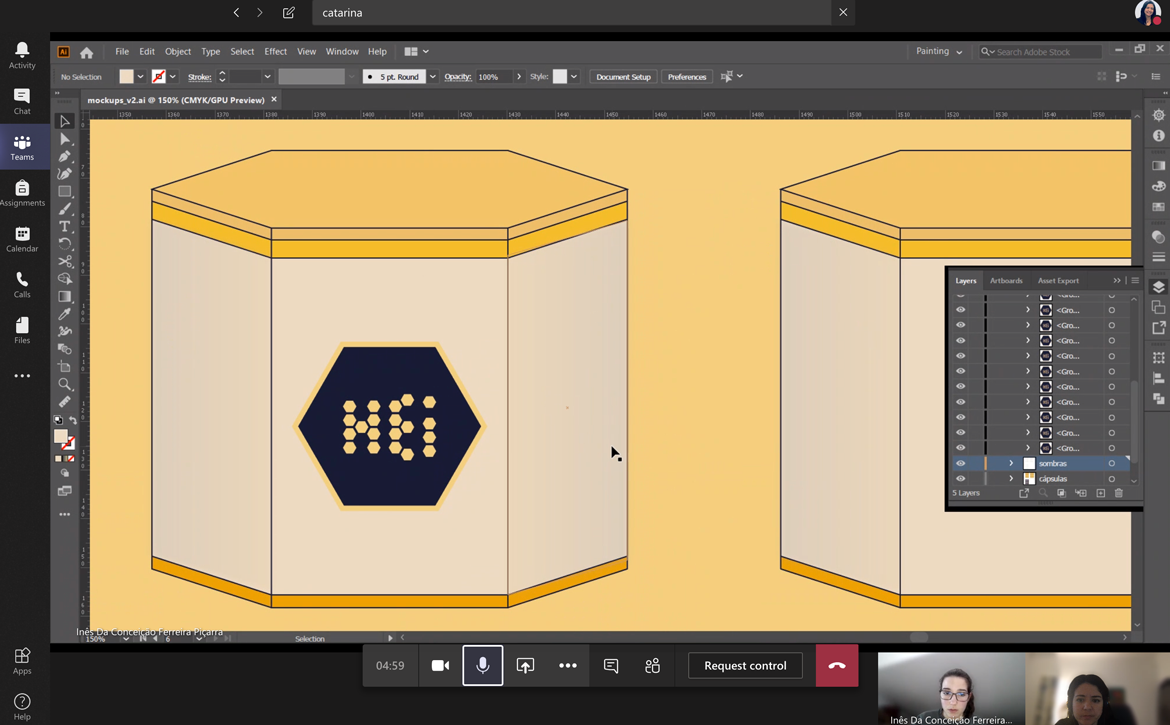Mute the microphone in the call bar
Screen dimensions: 1170x725
click(482, 666)
